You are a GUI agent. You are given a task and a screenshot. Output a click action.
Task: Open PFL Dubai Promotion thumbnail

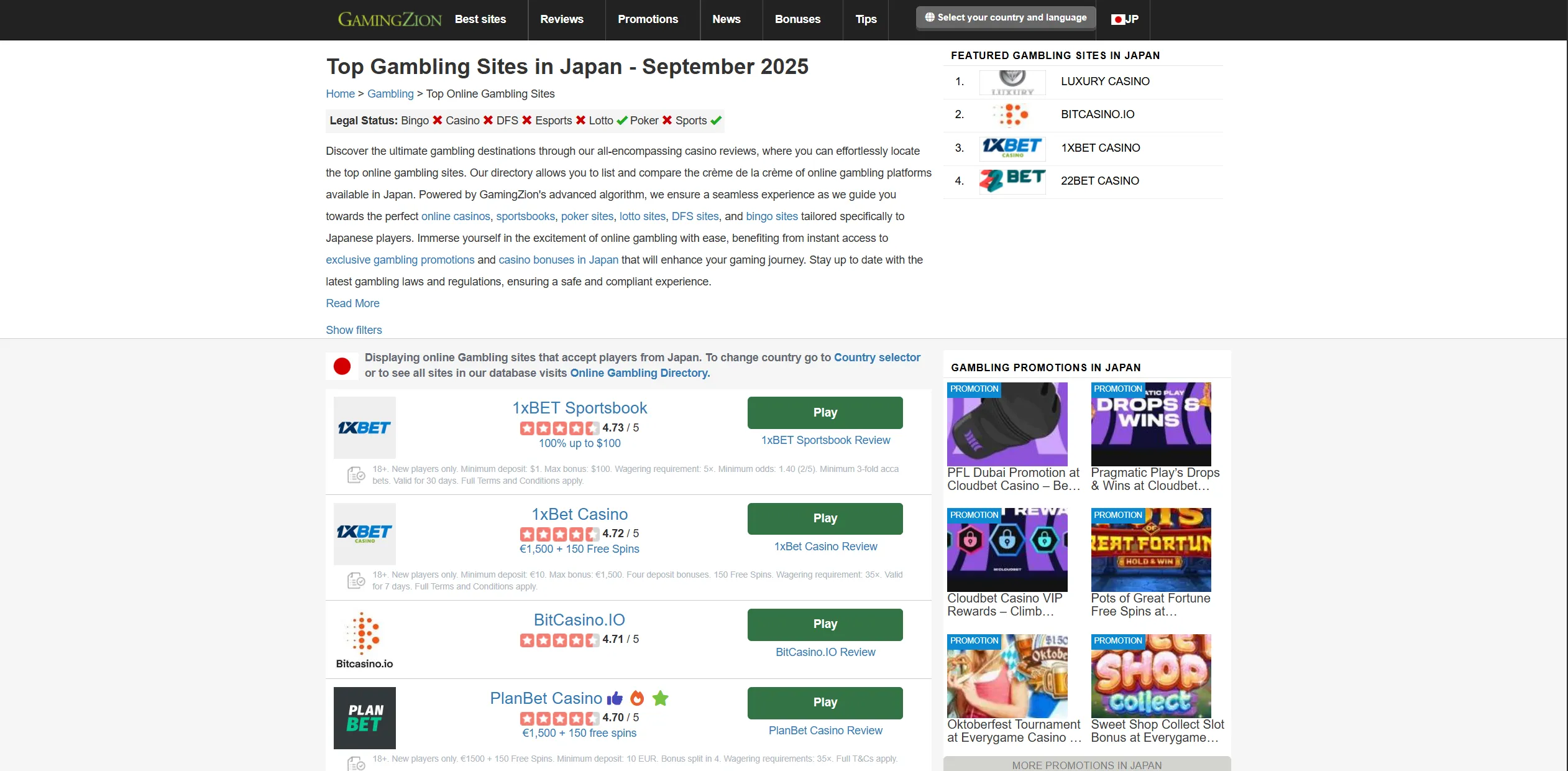[x=1007, y=424]
